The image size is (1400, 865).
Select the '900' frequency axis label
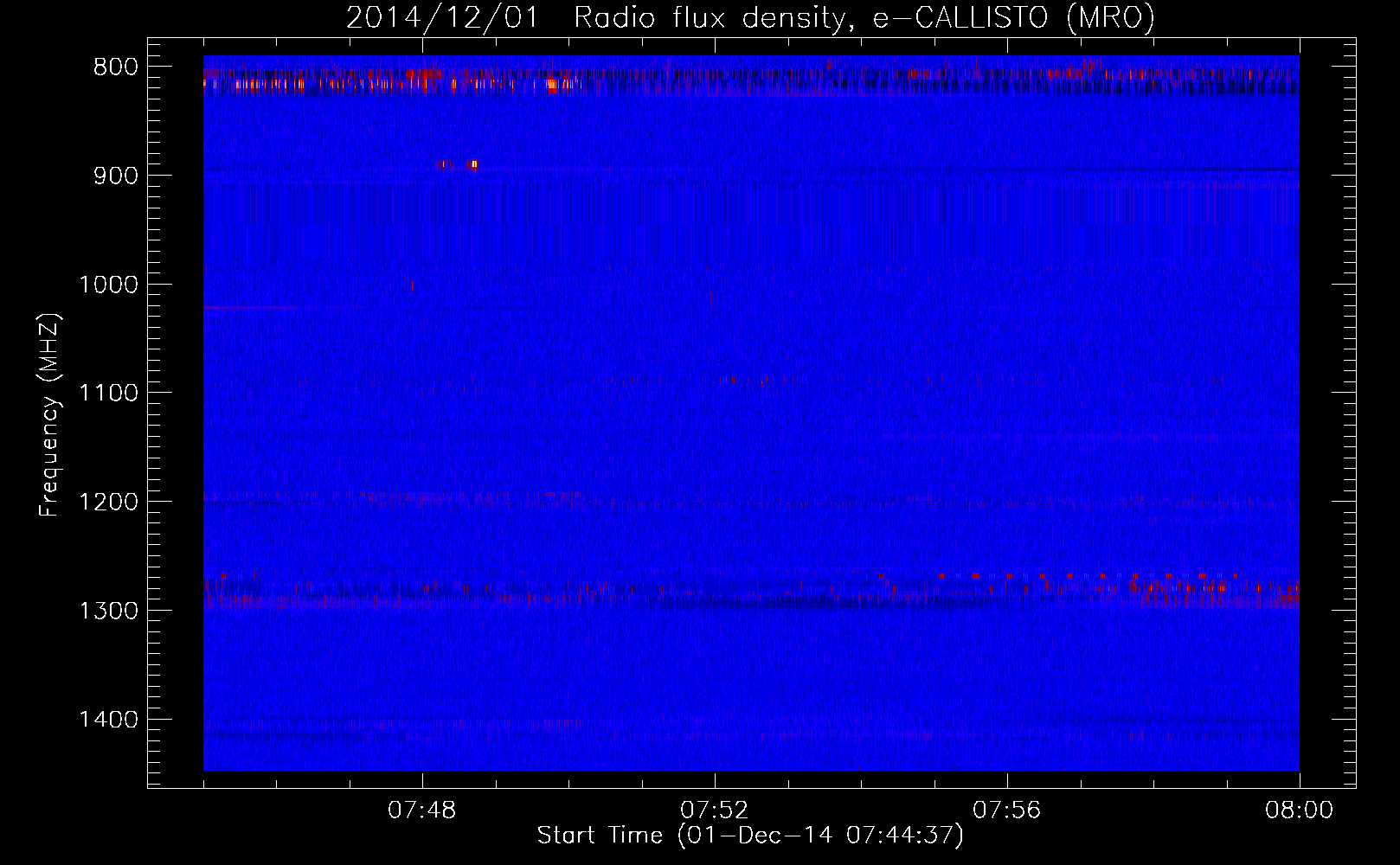115,176
